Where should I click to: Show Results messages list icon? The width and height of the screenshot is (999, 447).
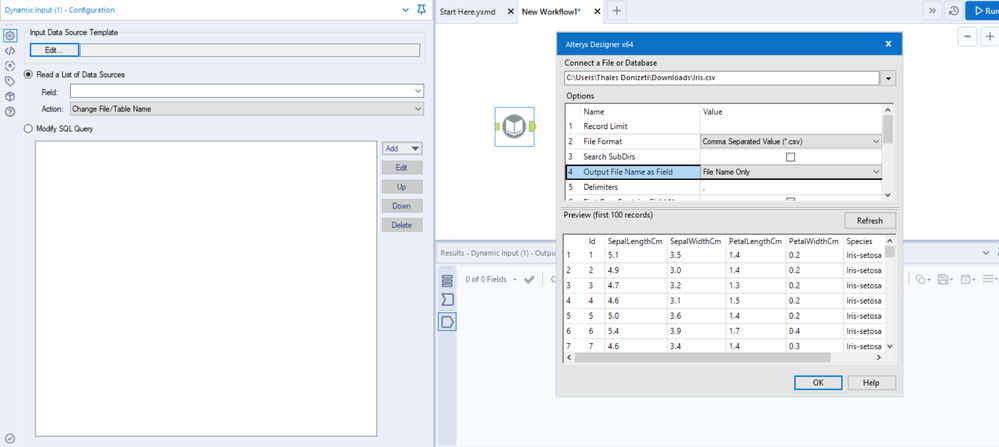447,280
